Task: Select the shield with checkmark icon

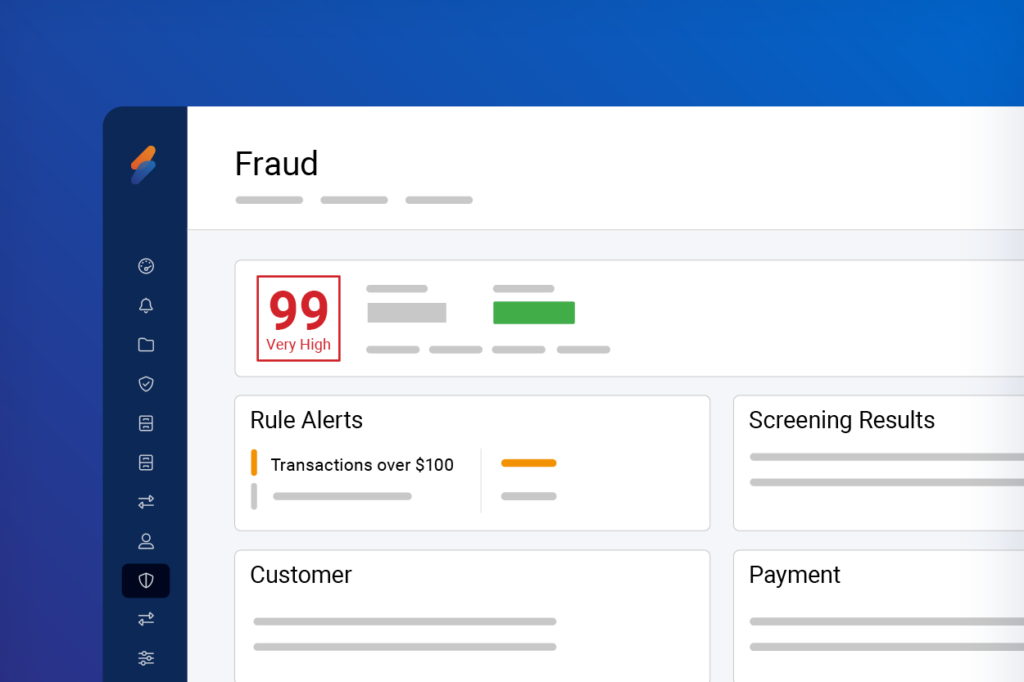Action: tap(146, 384)
